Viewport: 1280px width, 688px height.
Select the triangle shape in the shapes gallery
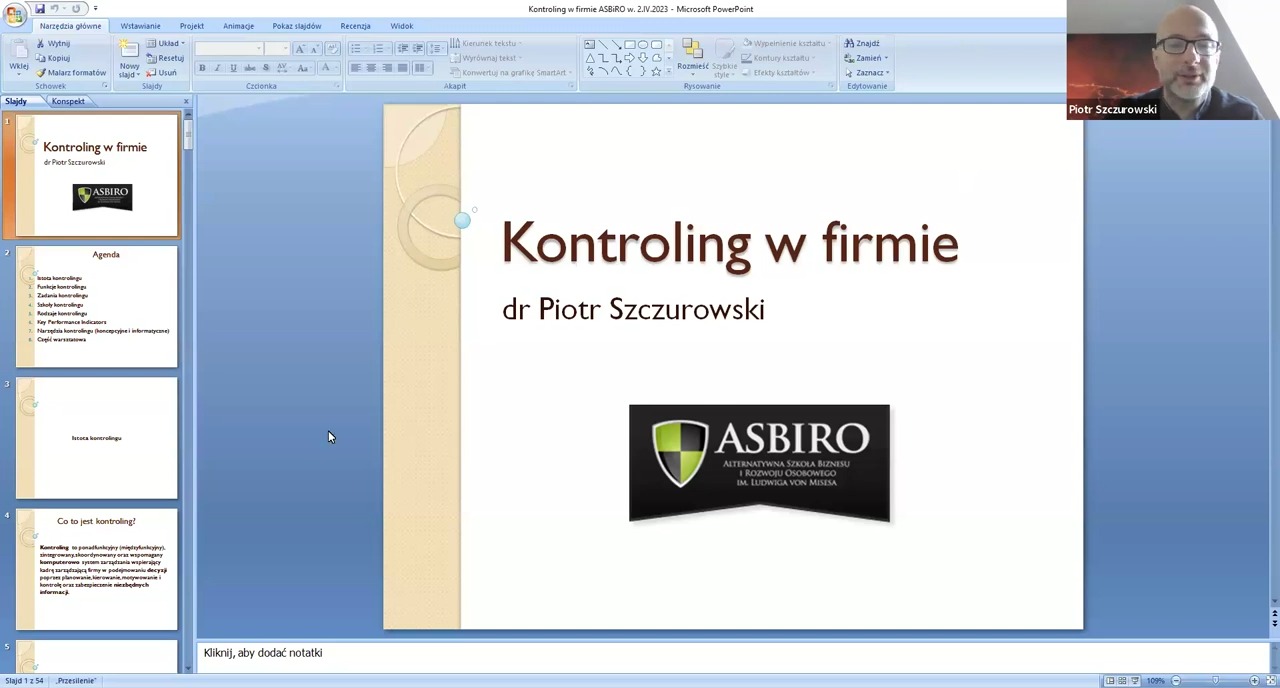(590, 58)
